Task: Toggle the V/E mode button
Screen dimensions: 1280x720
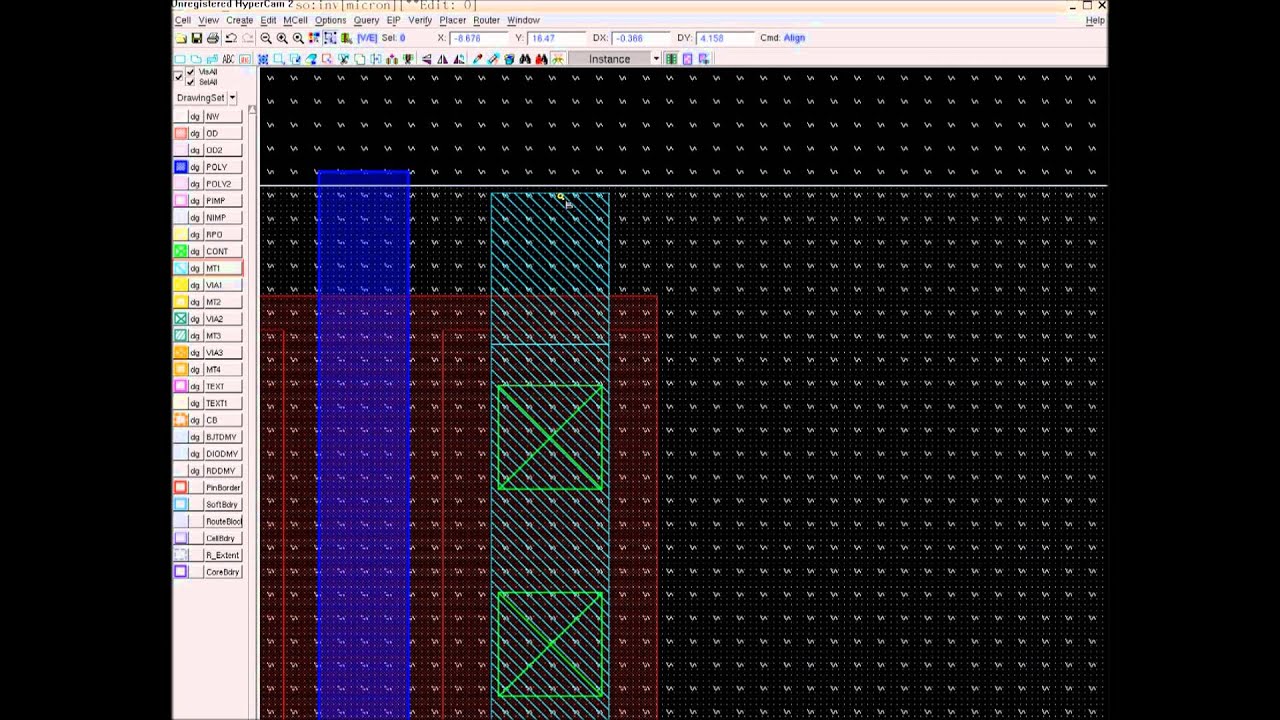Action: tap(367, 38)
